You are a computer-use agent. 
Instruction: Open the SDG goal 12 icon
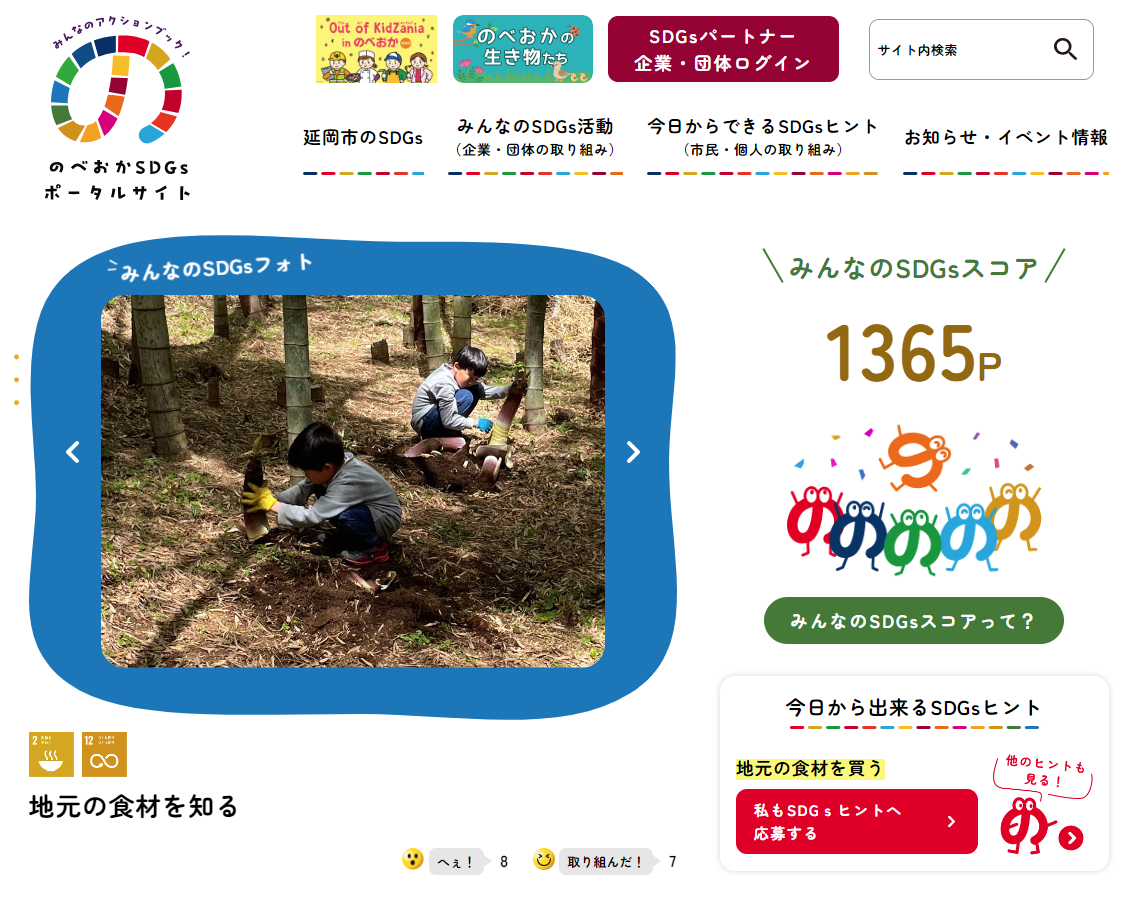[x=104, y=754]
